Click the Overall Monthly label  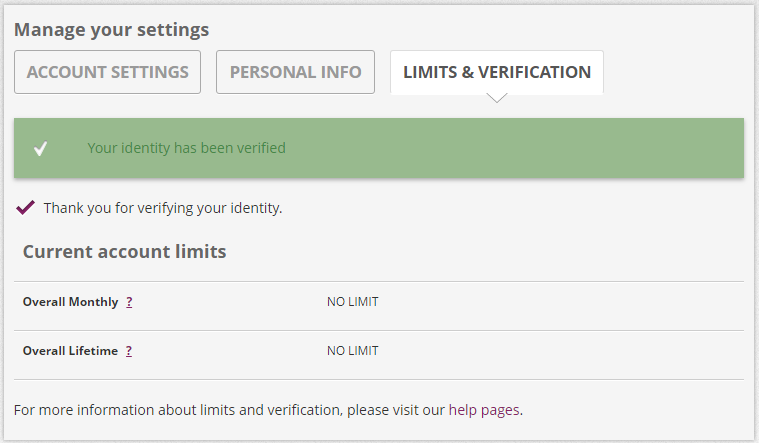click(x=70, y=302)
